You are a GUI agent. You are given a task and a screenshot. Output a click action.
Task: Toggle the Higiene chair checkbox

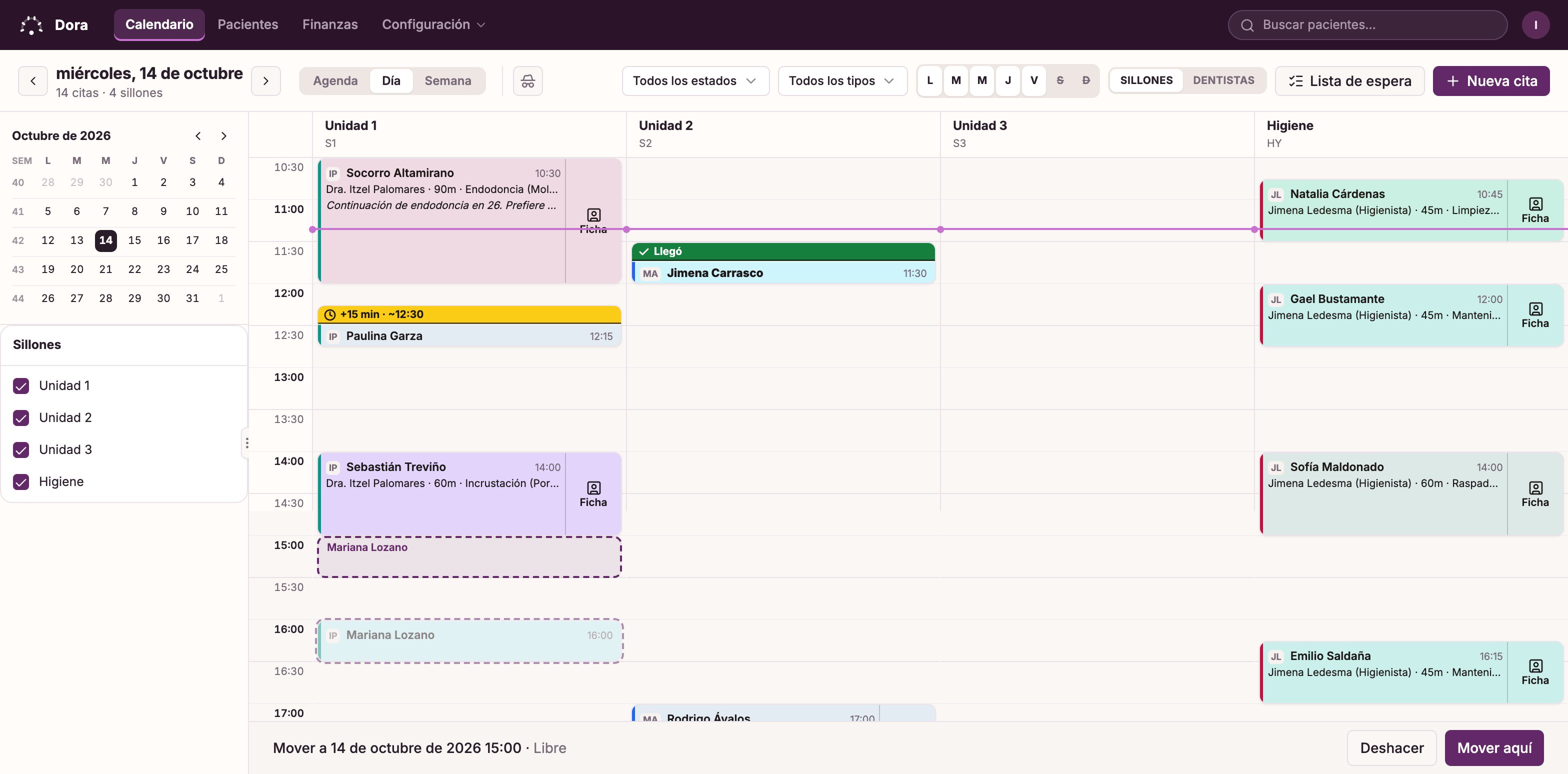21,482
